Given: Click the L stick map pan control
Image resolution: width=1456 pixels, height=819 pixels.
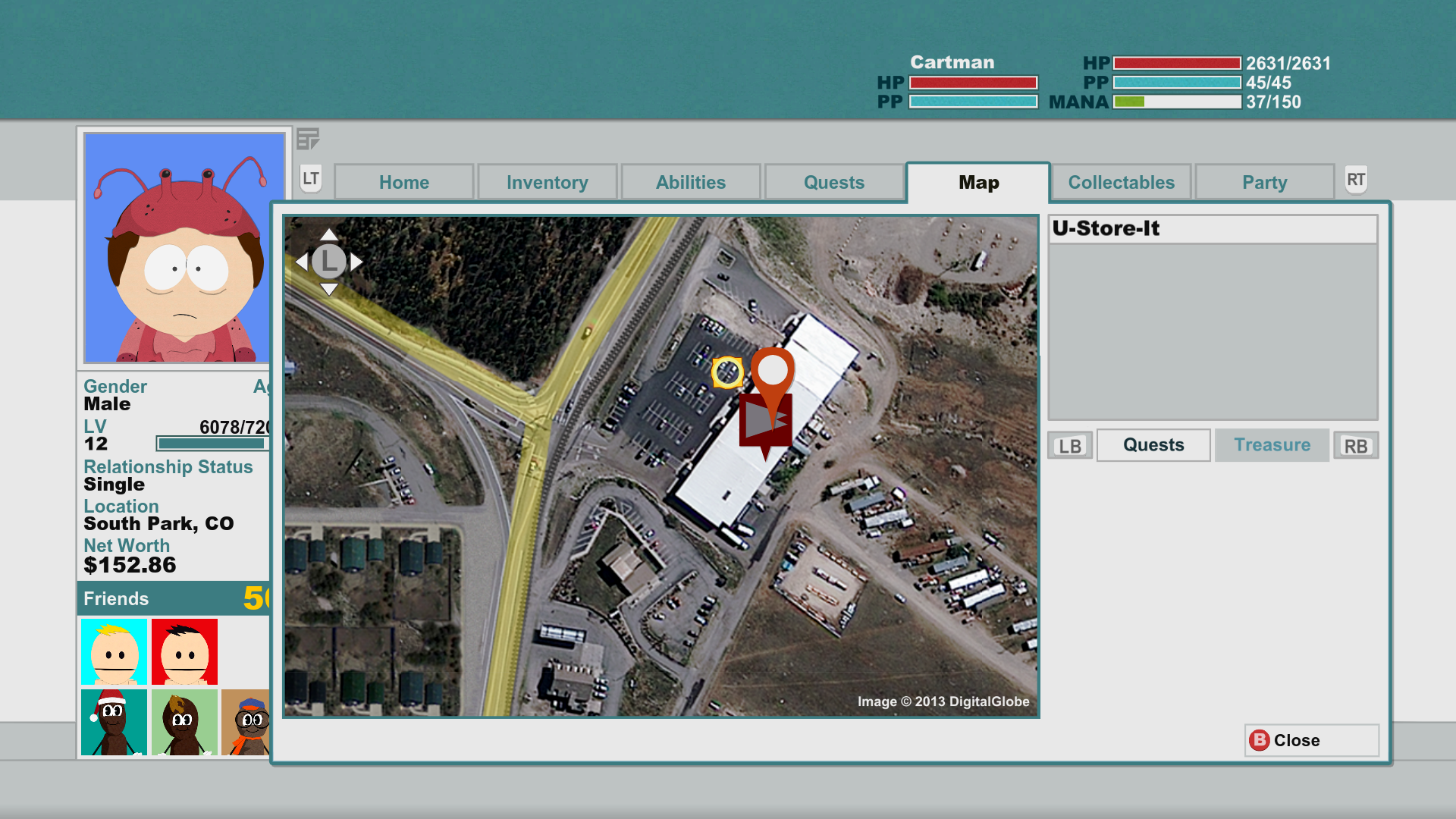Looking at the screenshot, I should click(x=328, y=261).
